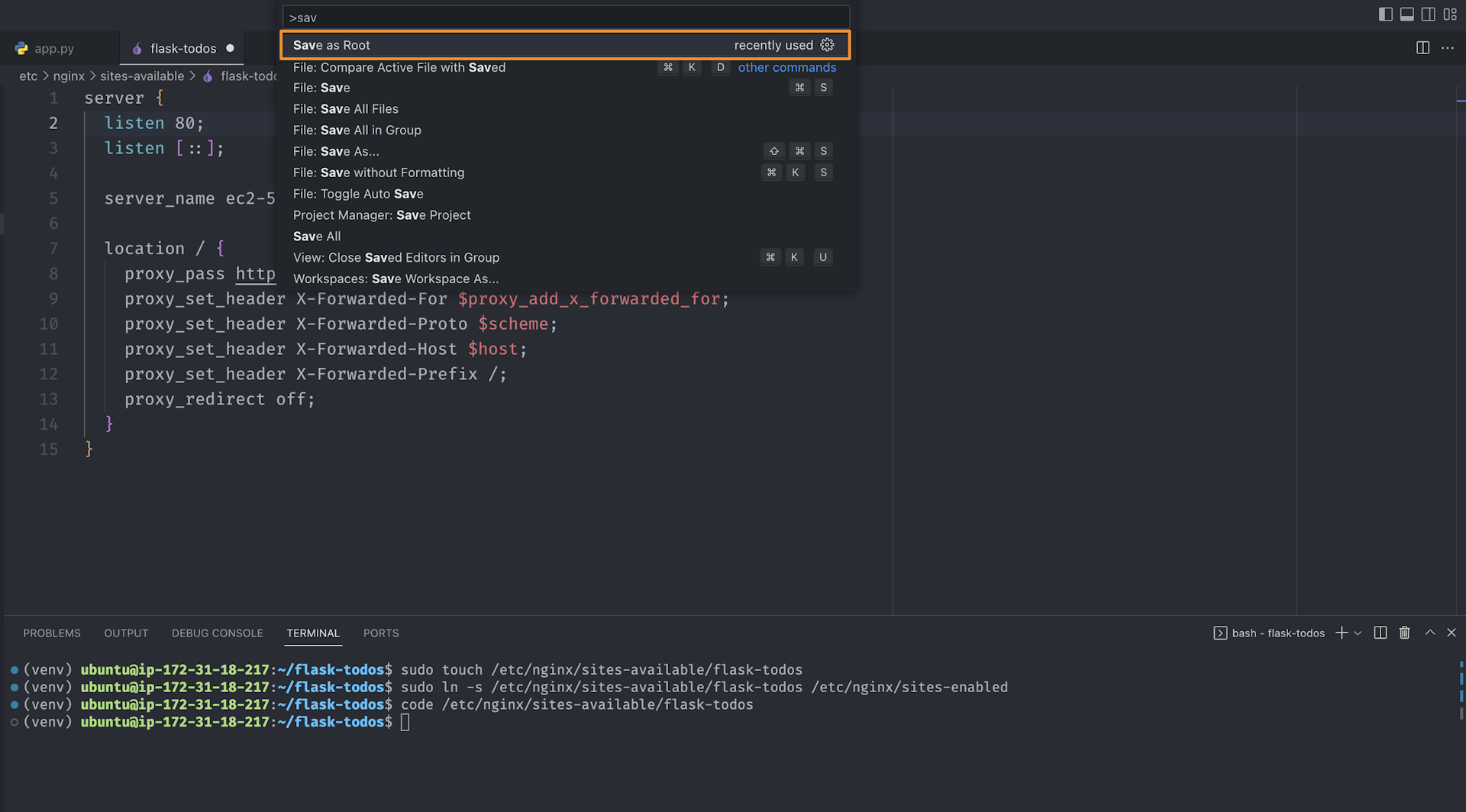Choose File: Save All Files command
1466x812 pixels.
[x=346, y=109]
